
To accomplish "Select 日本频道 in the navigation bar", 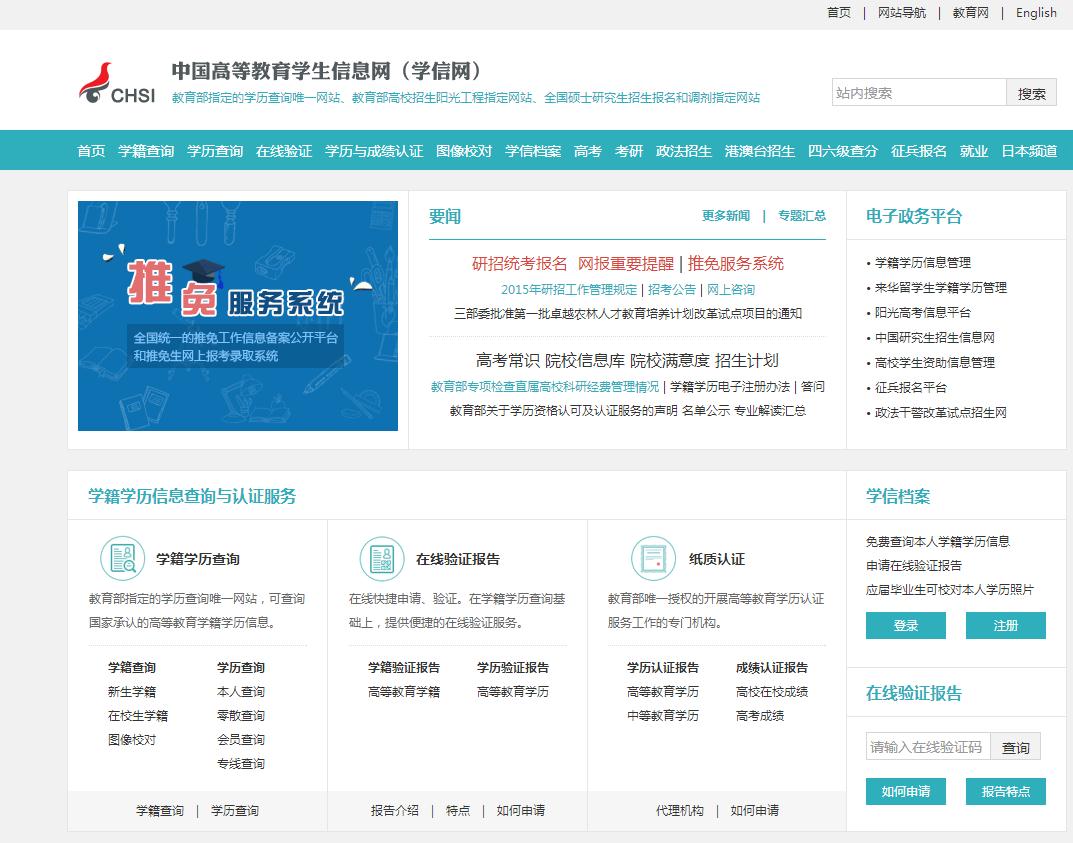I will pos(1029,151).
